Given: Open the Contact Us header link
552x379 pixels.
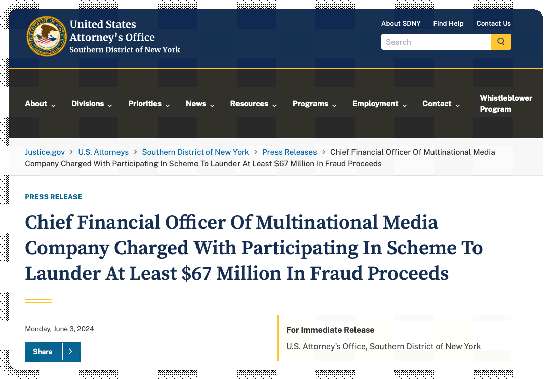Looking at the screenshot, I should point(493,24).
